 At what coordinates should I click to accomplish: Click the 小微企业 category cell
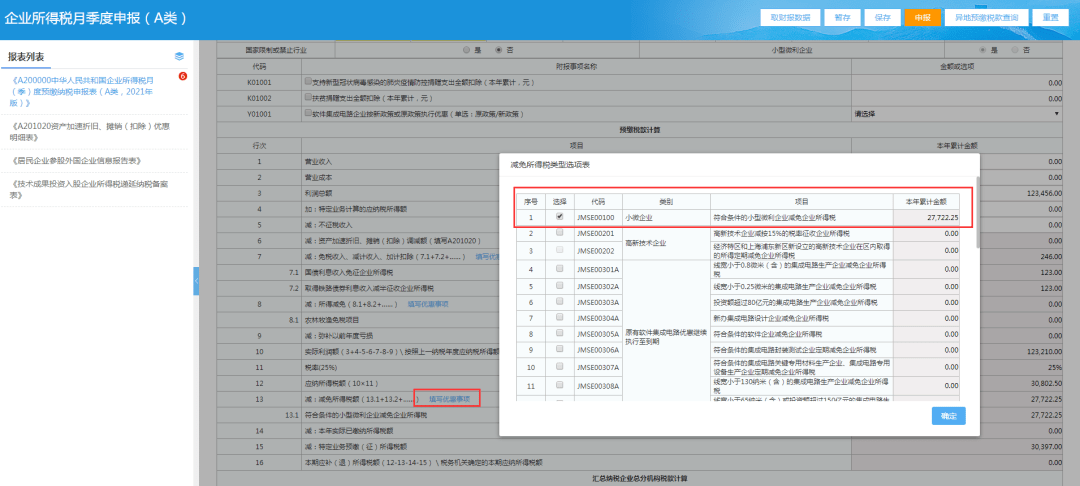click(x=667, y=217)
